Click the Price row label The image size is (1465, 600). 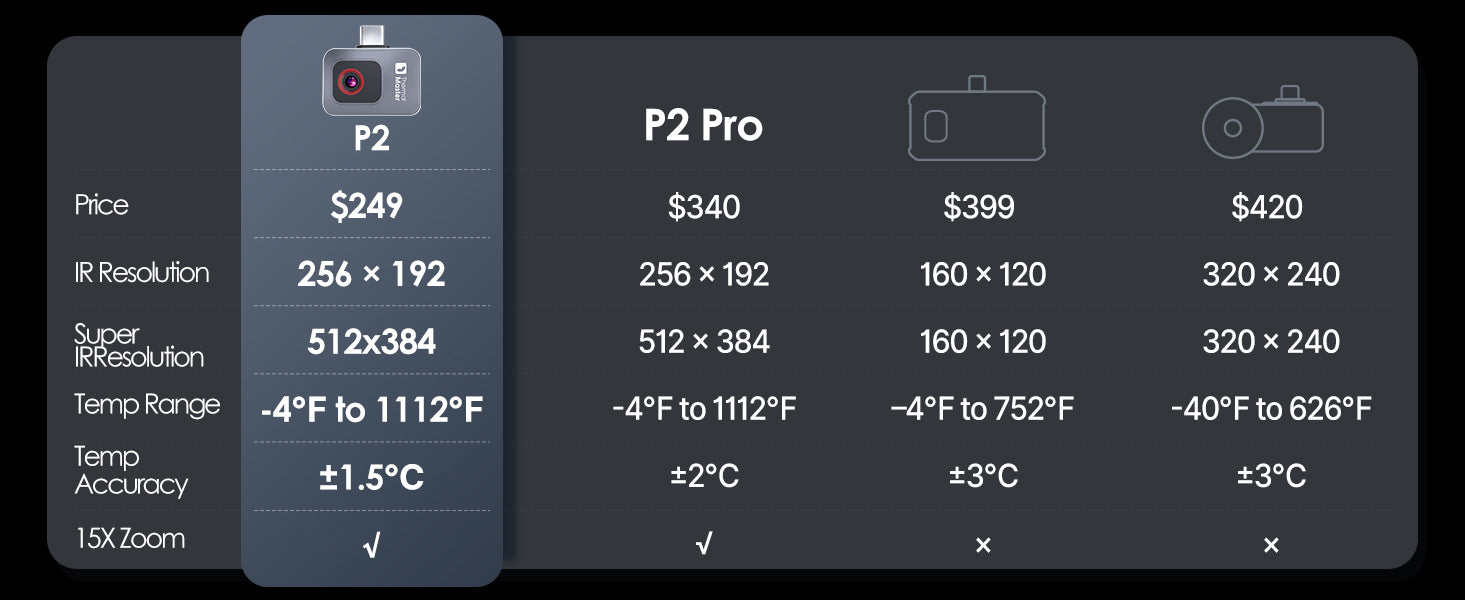[102, 205]
